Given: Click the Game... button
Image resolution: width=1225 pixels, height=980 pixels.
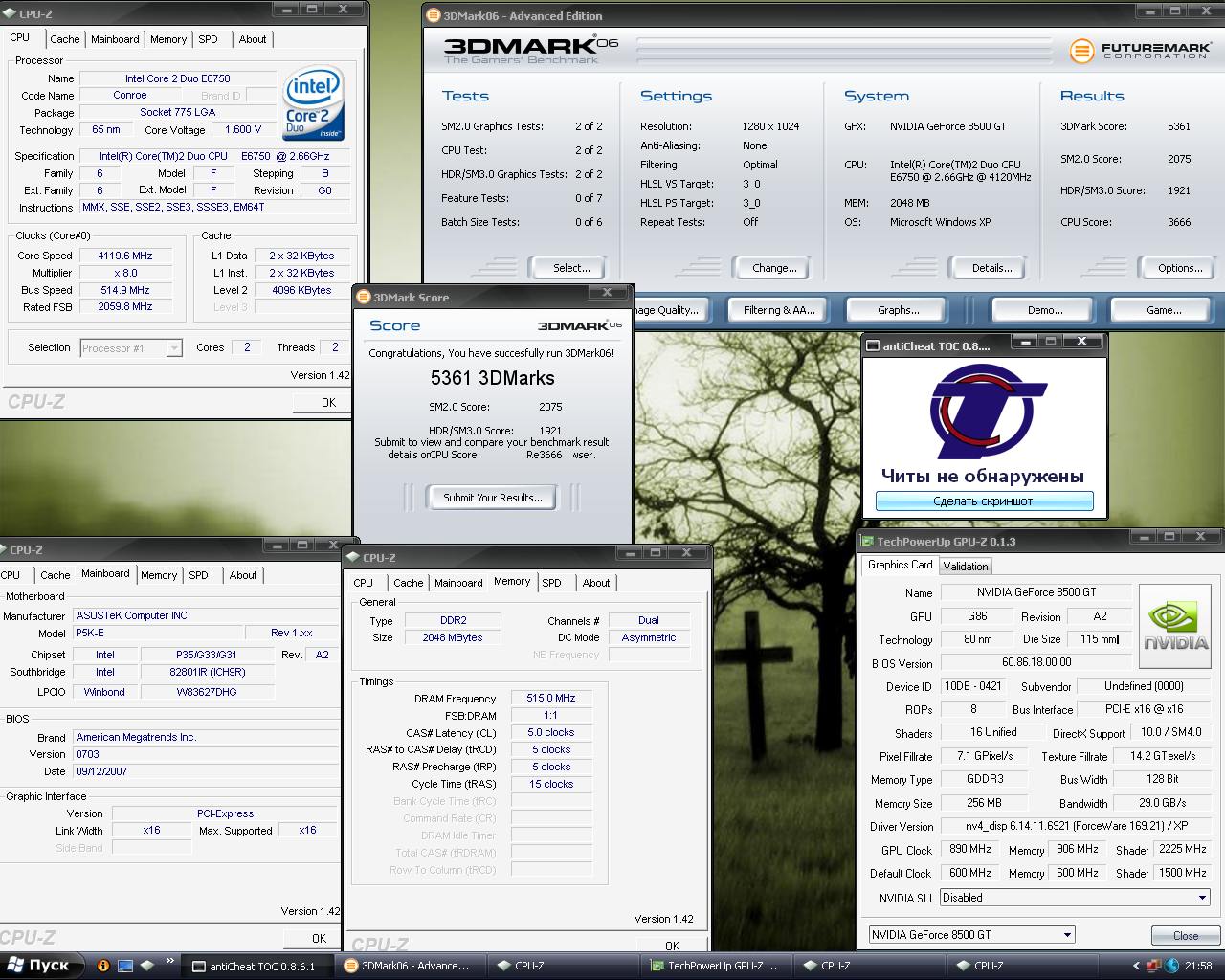Looking at the screenshot, I should [1164, 310].
